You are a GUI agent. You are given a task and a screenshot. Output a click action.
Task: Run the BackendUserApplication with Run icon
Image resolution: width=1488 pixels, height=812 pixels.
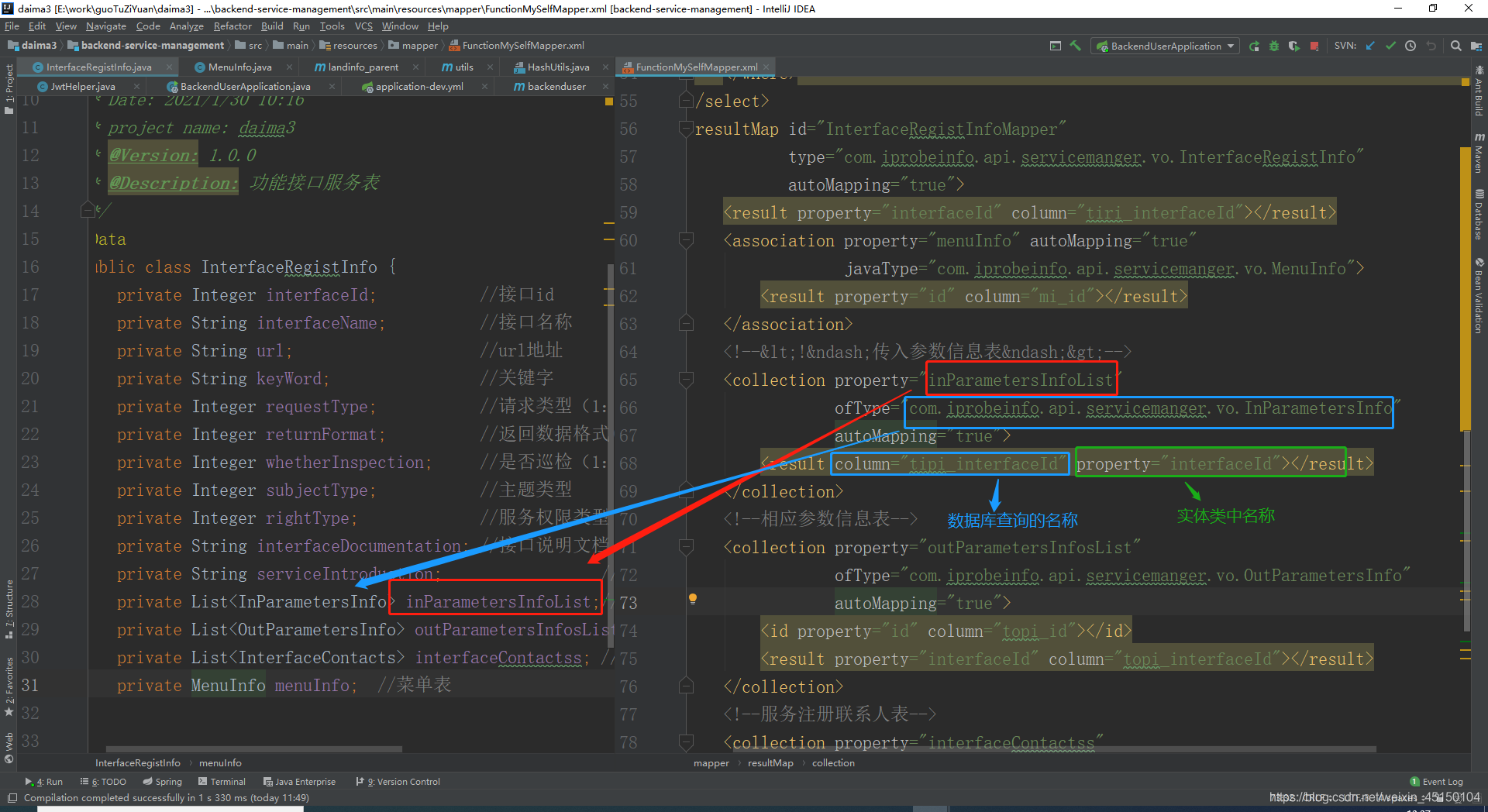pyautogui.click(x=1254, y=46)
